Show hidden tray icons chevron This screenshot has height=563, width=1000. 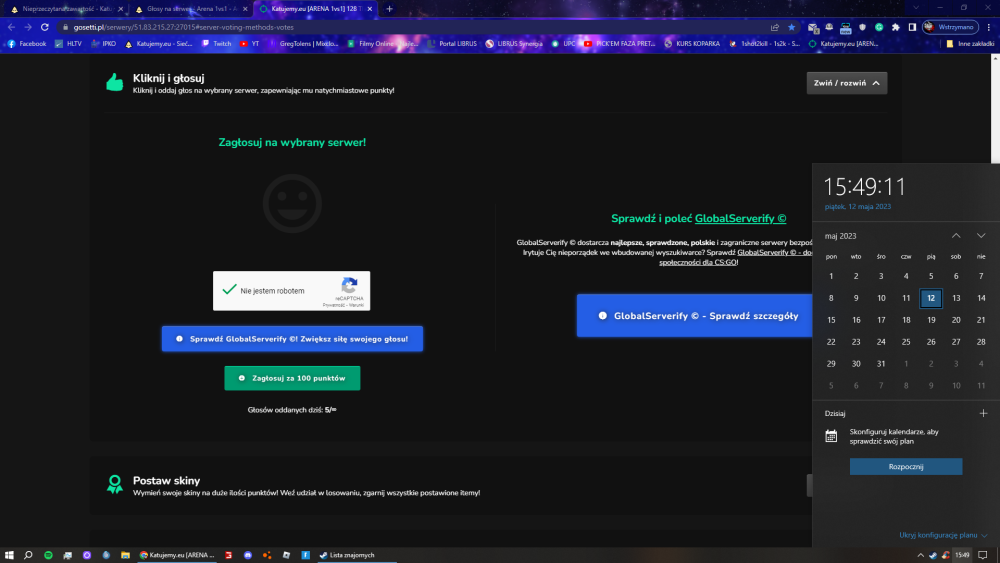pyautogui.click(x=920, y=555)
